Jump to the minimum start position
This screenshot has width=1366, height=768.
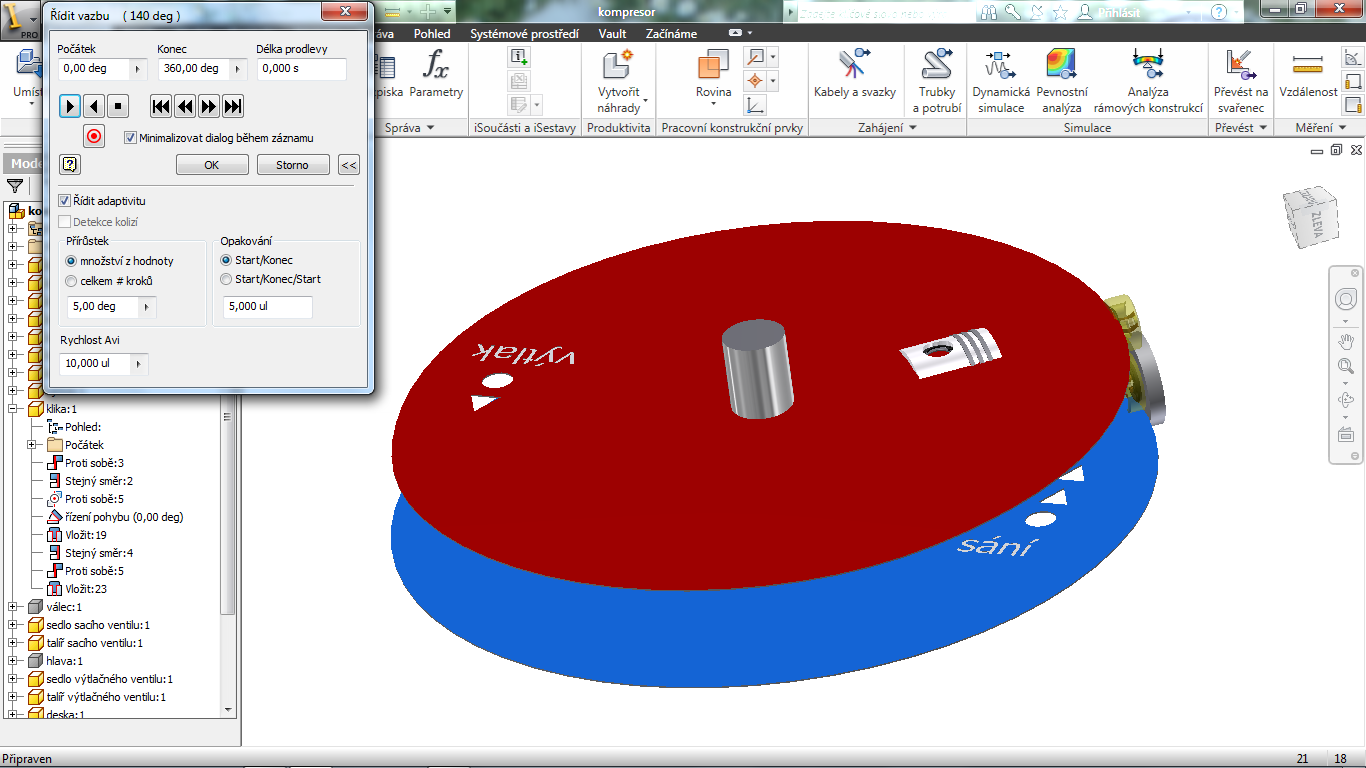[x=161, y=106]
